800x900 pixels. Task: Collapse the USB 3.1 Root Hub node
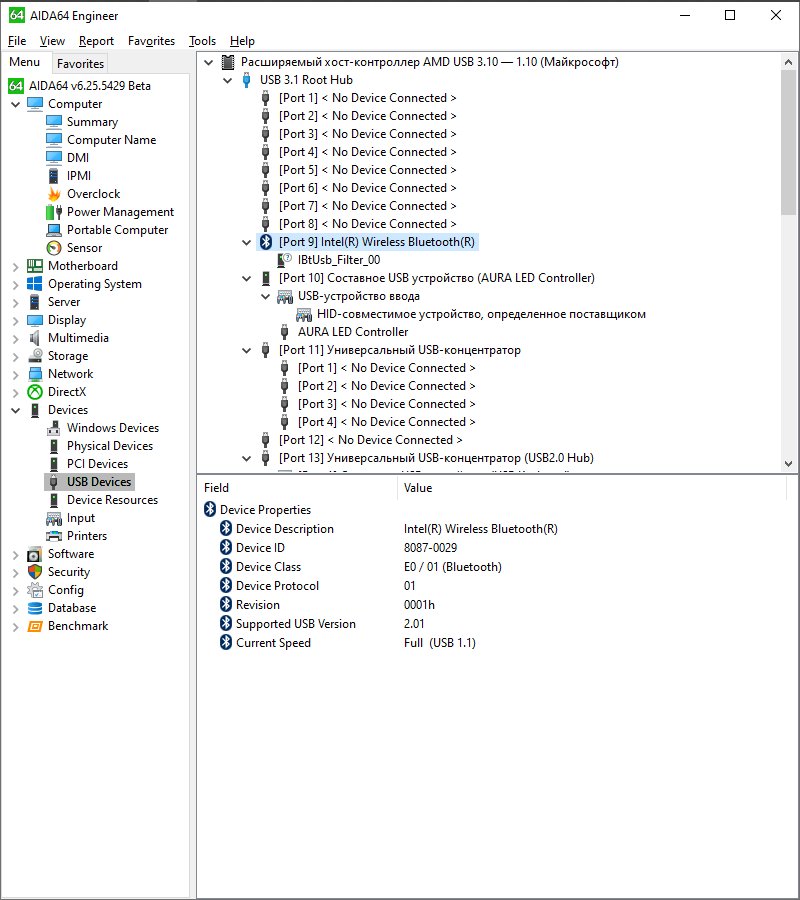[228, 80]
